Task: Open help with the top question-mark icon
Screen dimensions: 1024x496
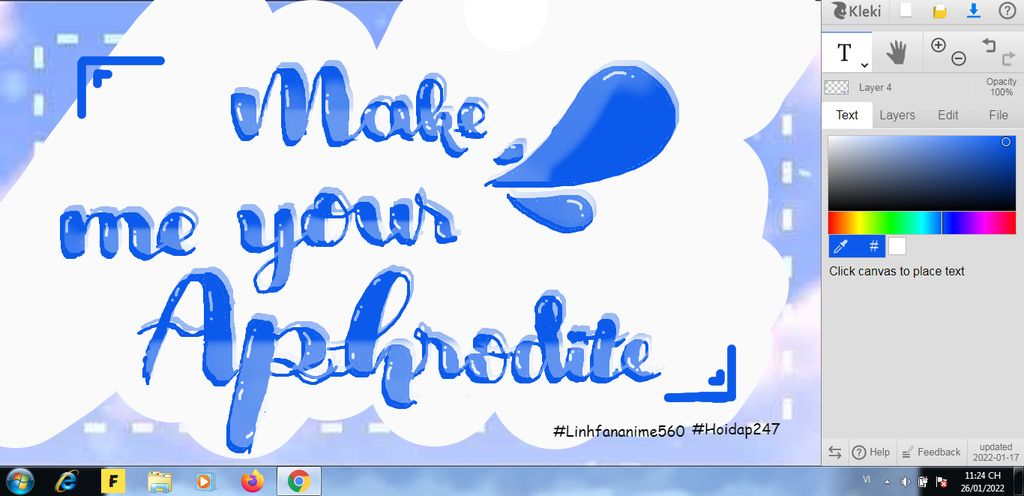Action: click(x=1008, y=10)
